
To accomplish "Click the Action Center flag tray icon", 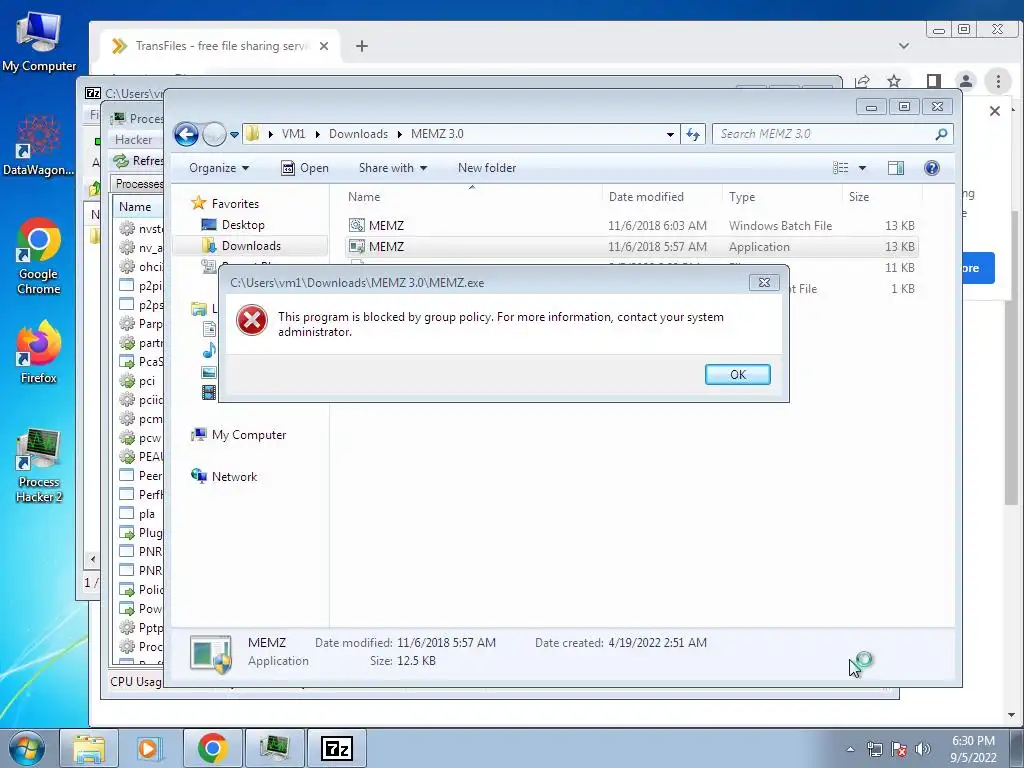I will (x=899, y=749).
